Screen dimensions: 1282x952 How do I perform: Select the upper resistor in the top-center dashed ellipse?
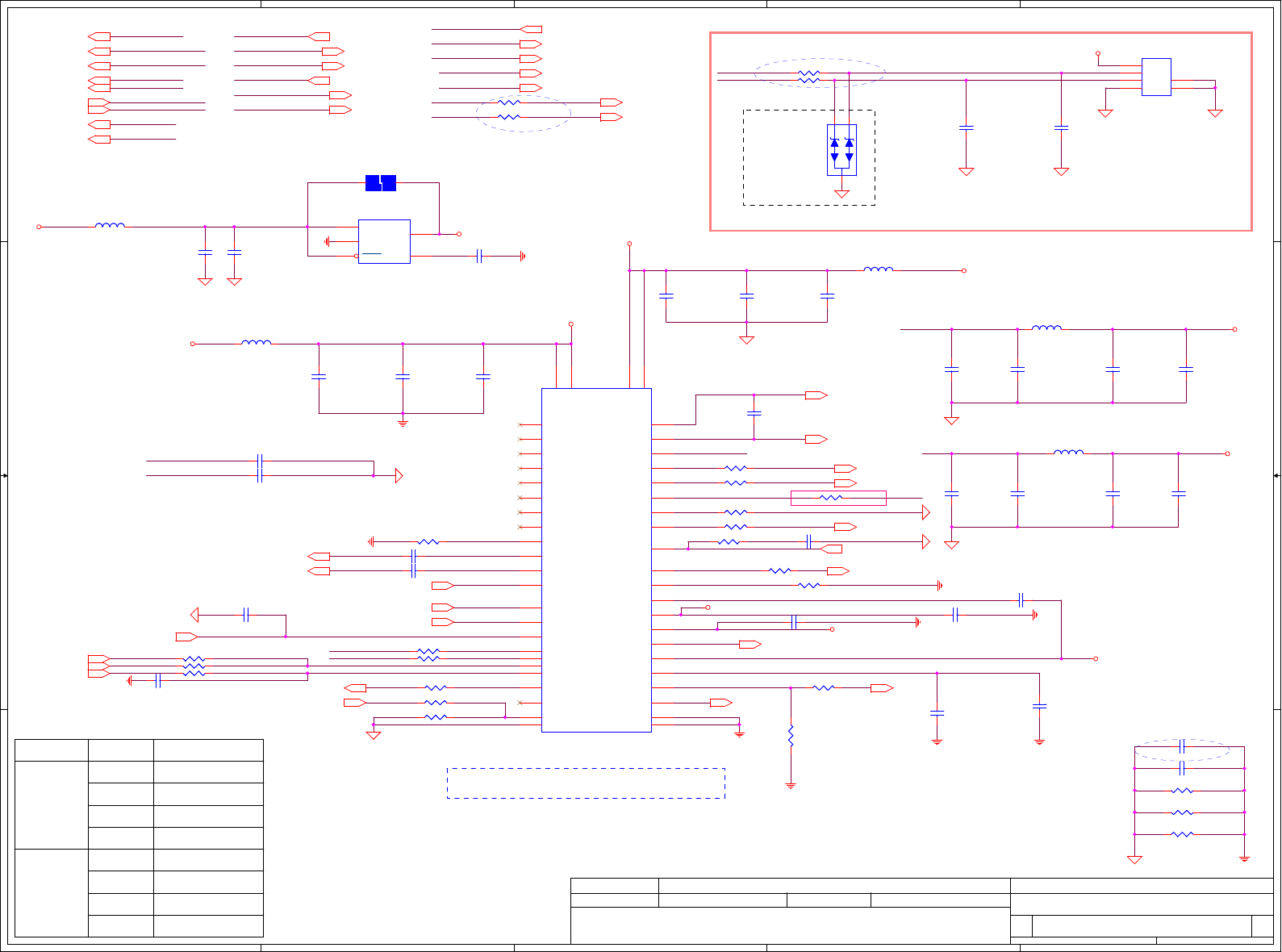coord(509,102)
